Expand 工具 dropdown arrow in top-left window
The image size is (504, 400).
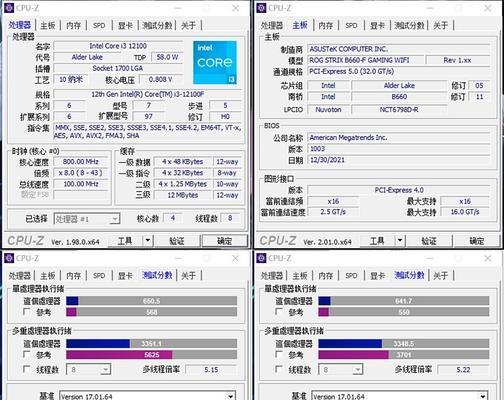(148, 240)
